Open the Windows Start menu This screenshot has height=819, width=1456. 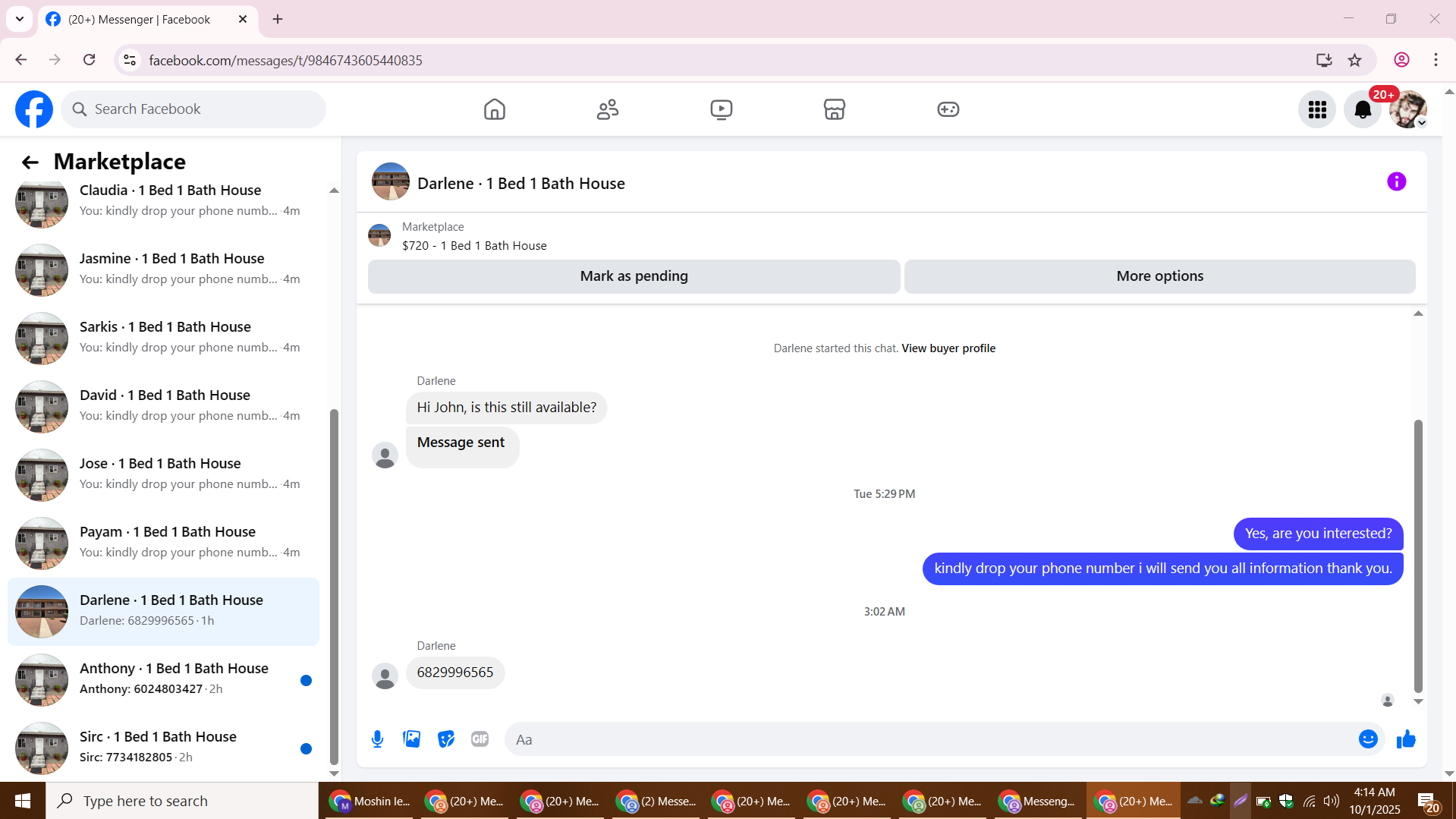click(23, 801)
